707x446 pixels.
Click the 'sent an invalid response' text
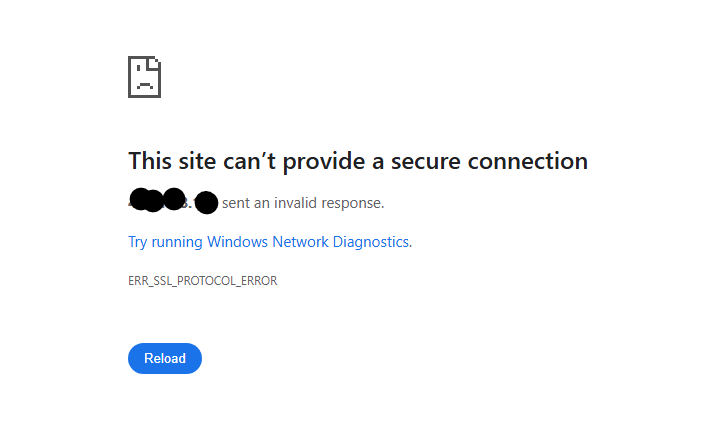point(303,203)
